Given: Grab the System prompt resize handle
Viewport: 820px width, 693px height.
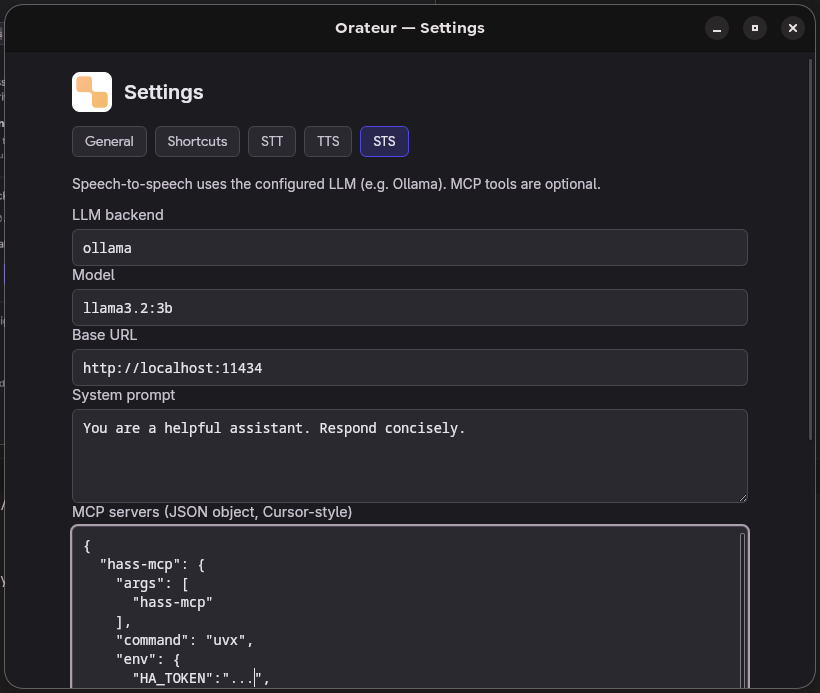Looking at the screenshot, I should click(x=741, y=496).
